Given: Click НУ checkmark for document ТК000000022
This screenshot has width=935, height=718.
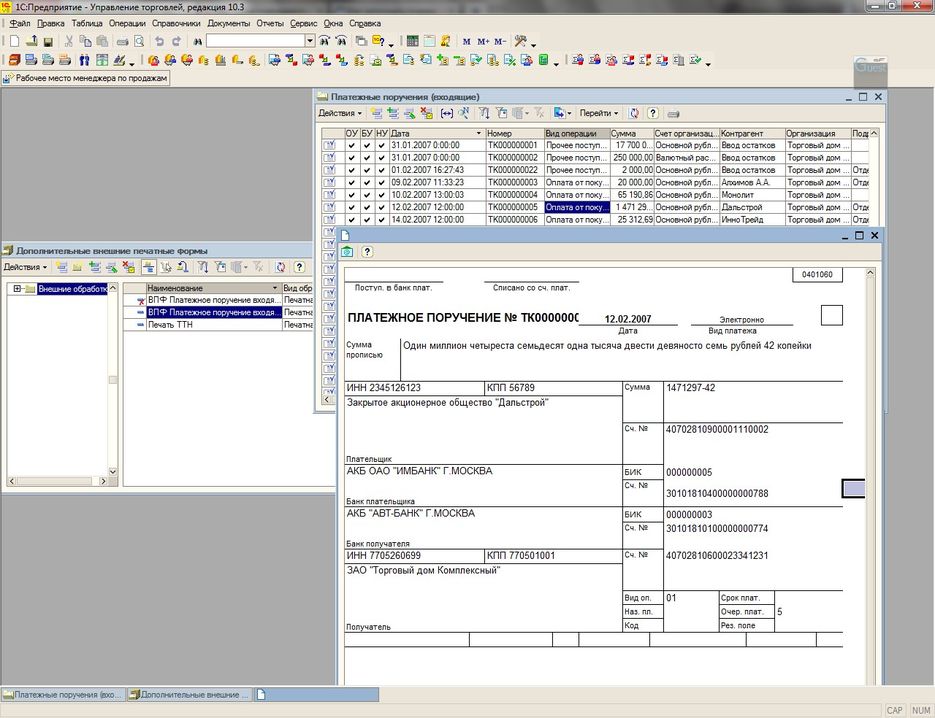Looking at the screenshot, I should pos(382,171).
